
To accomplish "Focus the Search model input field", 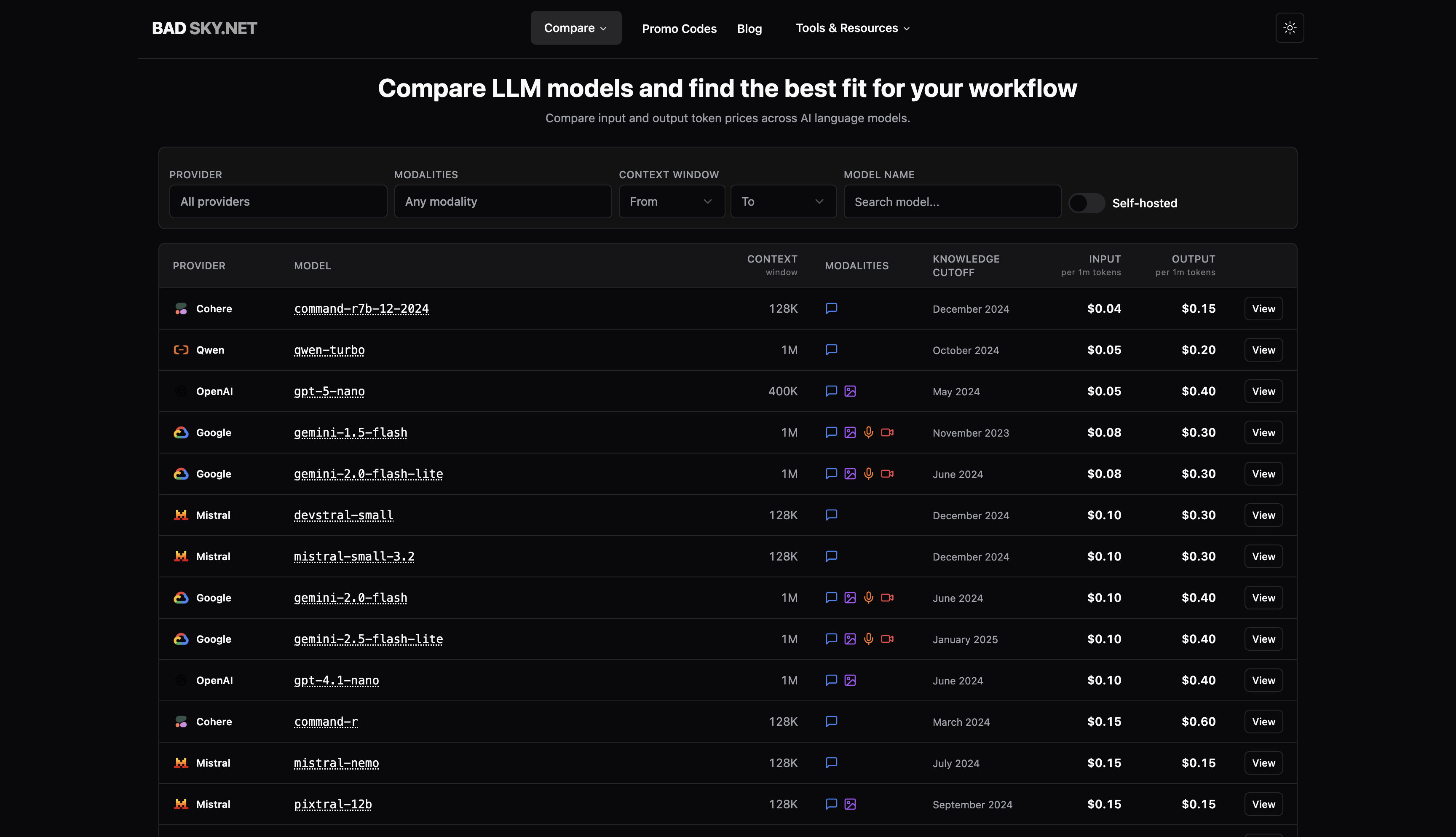I will 952,202.
